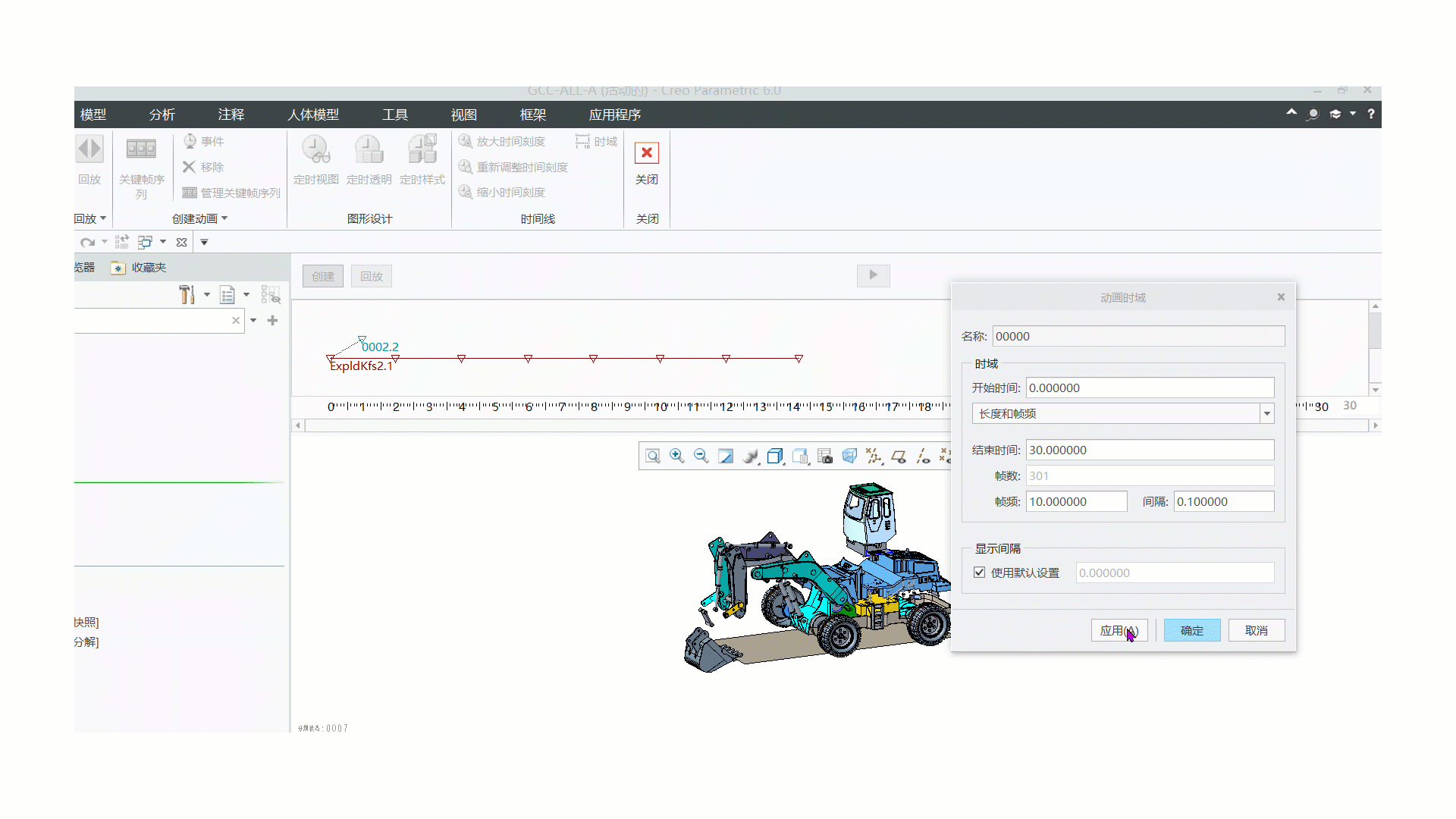The width and height of the screenshot is (1456, 819).
Task: Open the 人体模型 ribbon tab
Action: click(x=312, y=115)
